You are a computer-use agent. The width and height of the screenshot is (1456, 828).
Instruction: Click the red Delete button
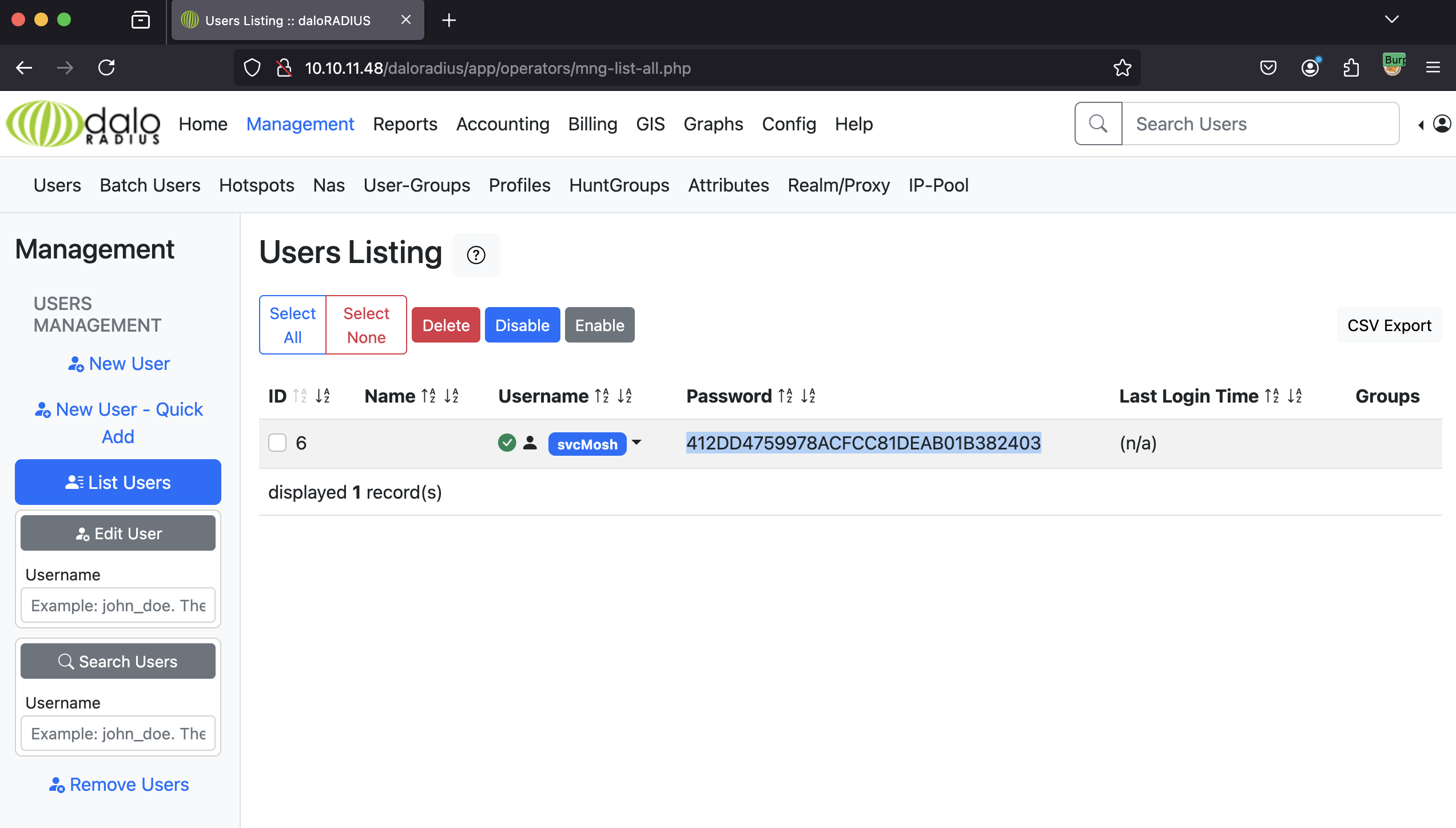coord(446,325)
